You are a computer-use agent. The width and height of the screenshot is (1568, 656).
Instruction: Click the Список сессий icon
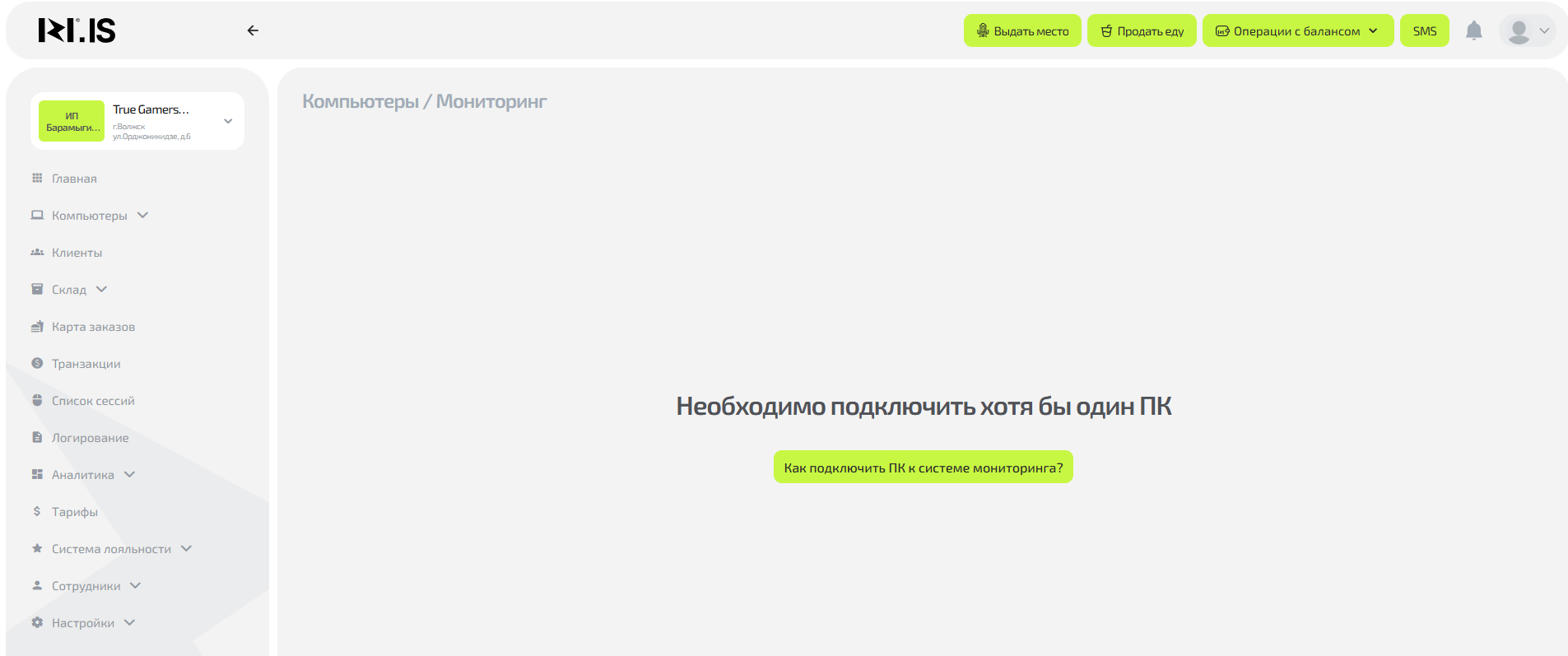[x=37, y=401]
